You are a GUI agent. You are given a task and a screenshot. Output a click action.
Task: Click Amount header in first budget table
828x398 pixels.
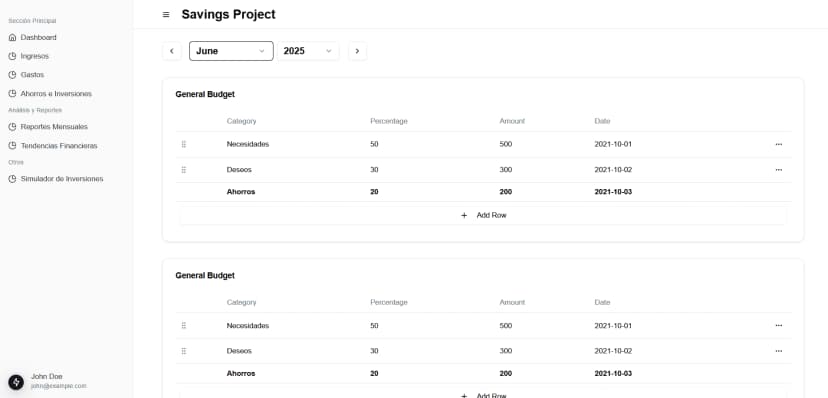tap(512, 121)
